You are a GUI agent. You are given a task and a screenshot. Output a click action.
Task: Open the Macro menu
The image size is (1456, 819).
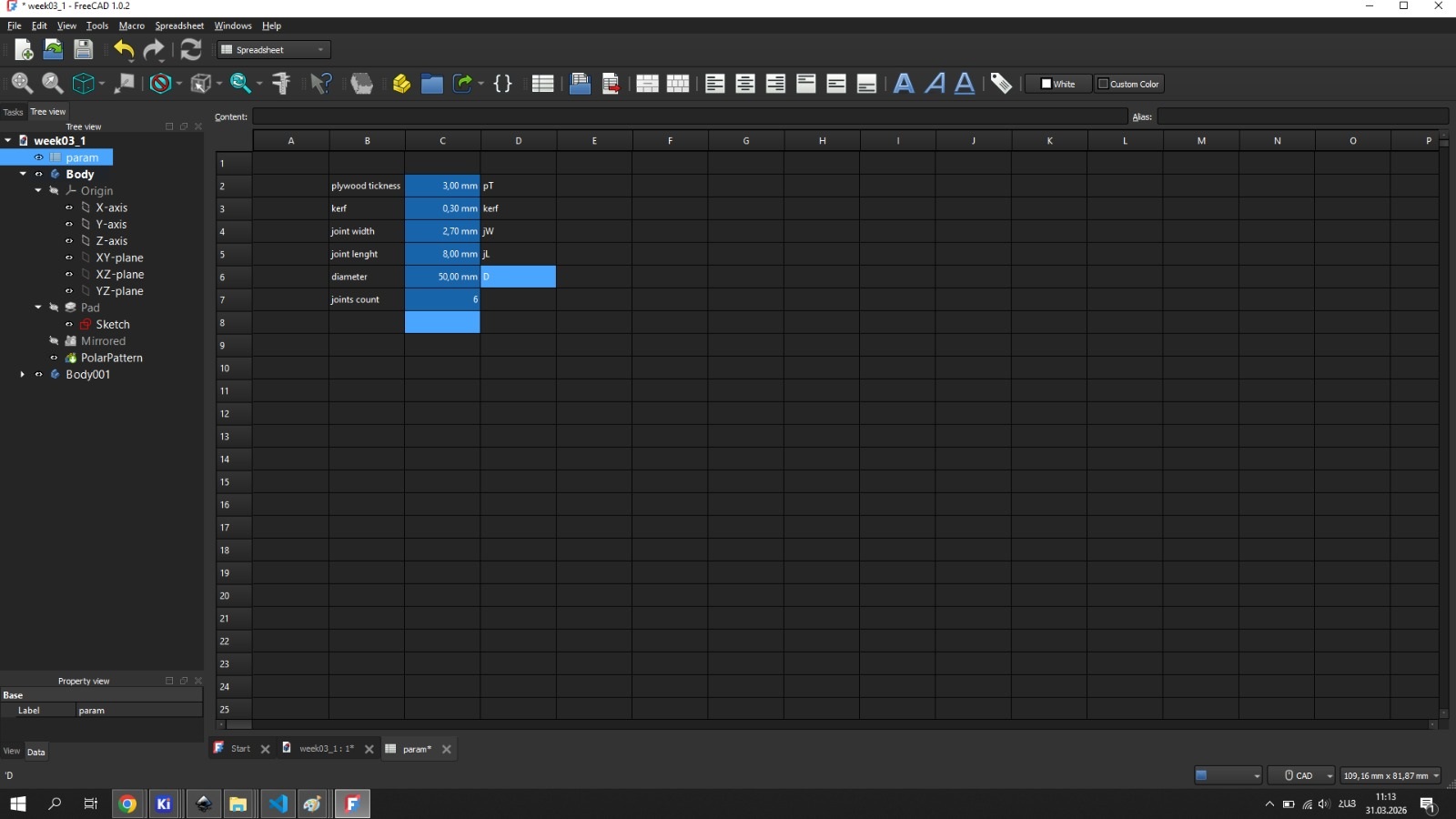coord(131,25)
